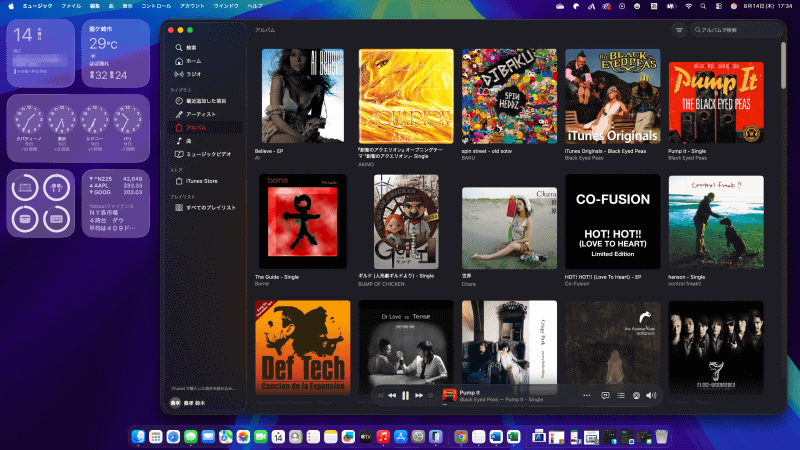Open the more options (…) in player bar
The image size is (800, 450).
point(587,395)
